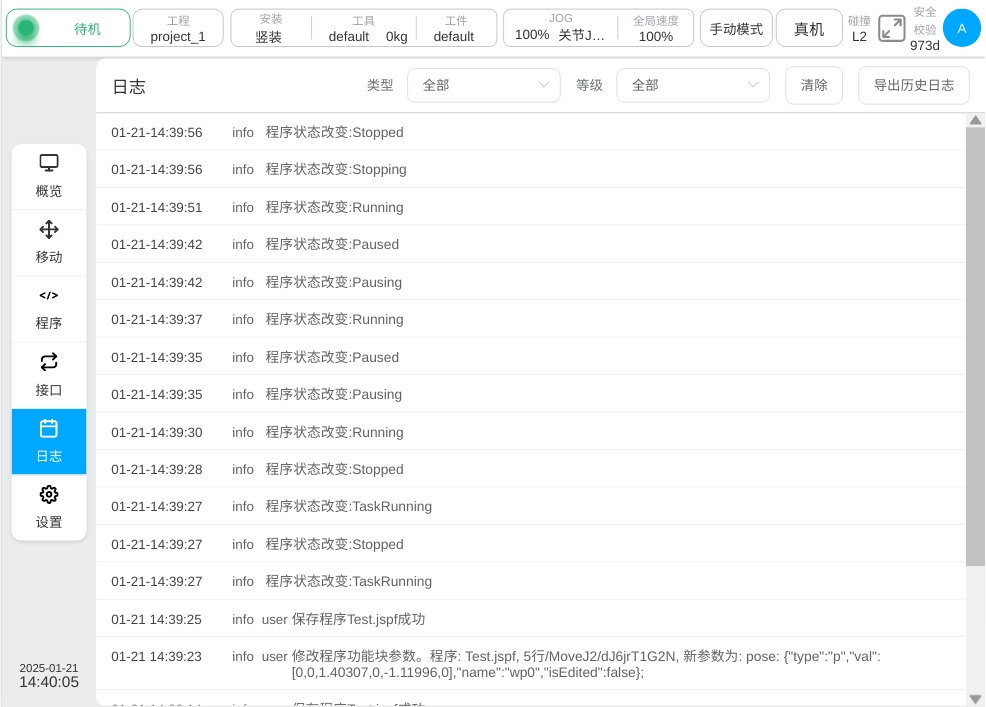Click the clear (清除) log button

[x=814, y=86]
